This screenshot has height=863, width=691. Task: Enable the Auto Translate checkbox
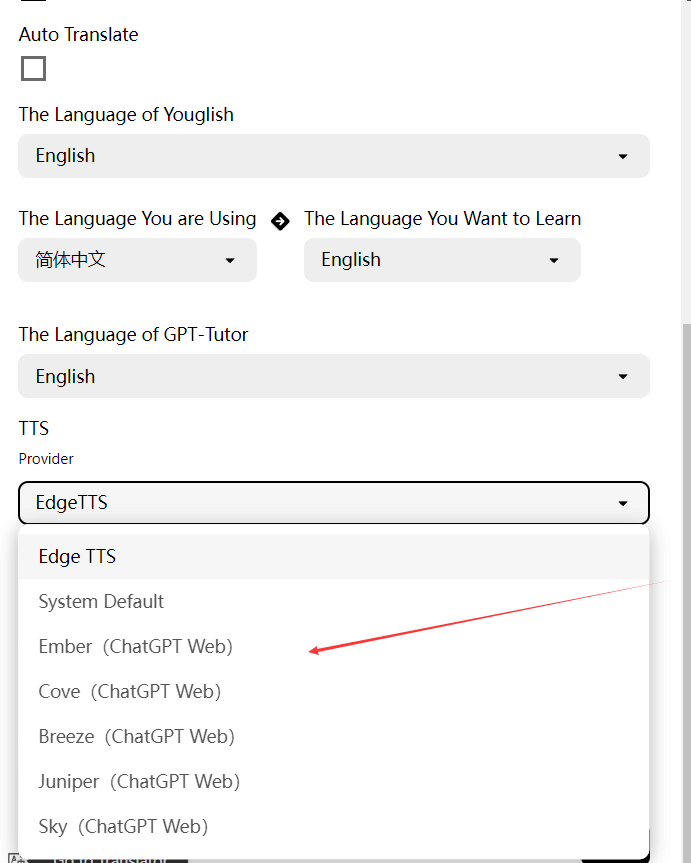33,68
